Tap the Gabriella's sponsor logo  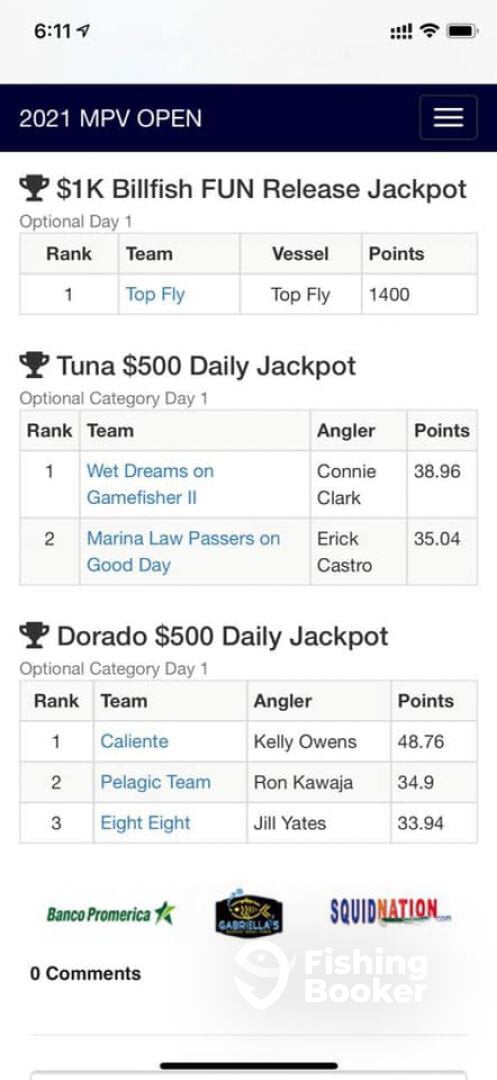point(248,913)
